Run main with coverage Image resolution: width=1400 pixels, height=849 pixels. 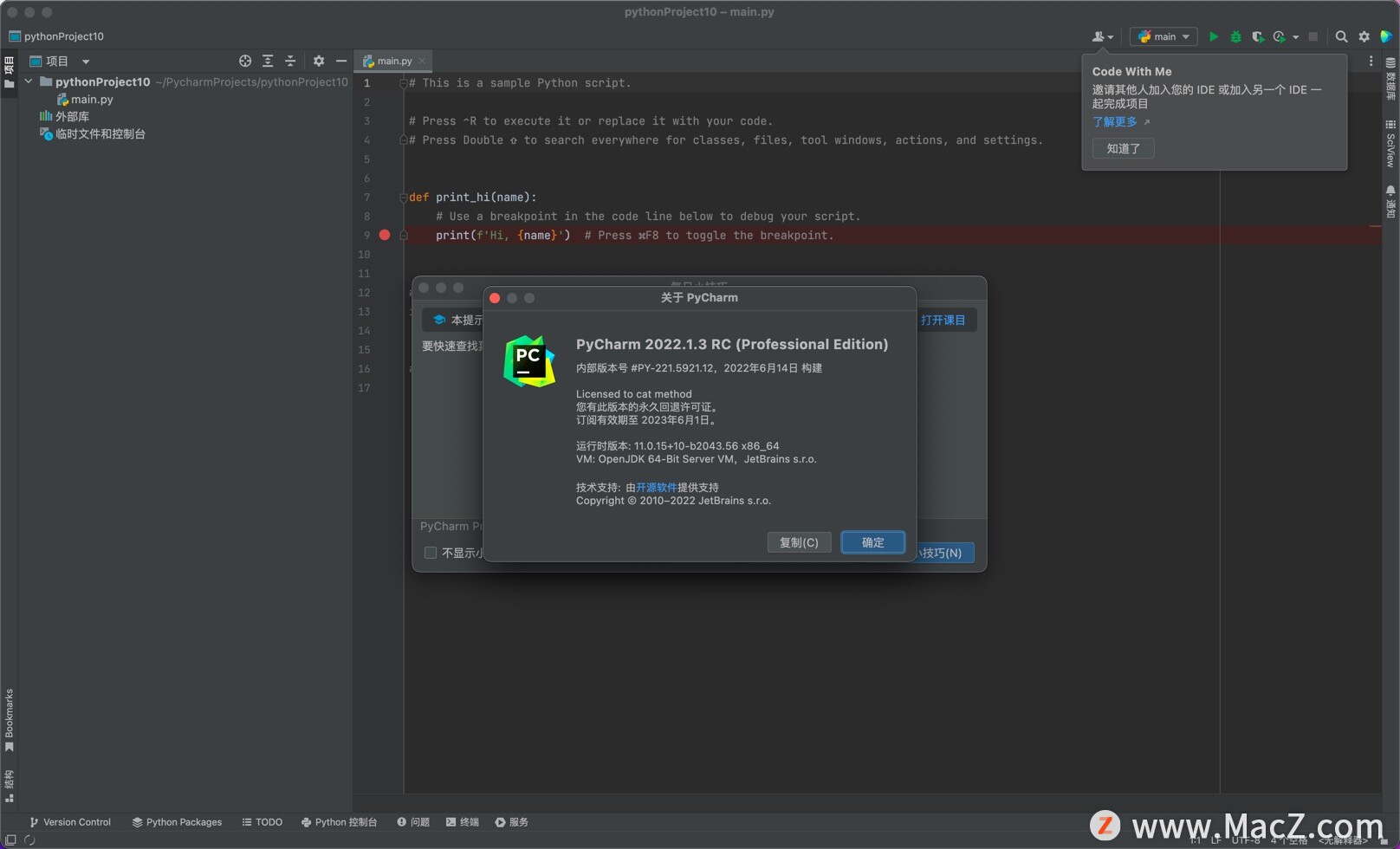1257,36
